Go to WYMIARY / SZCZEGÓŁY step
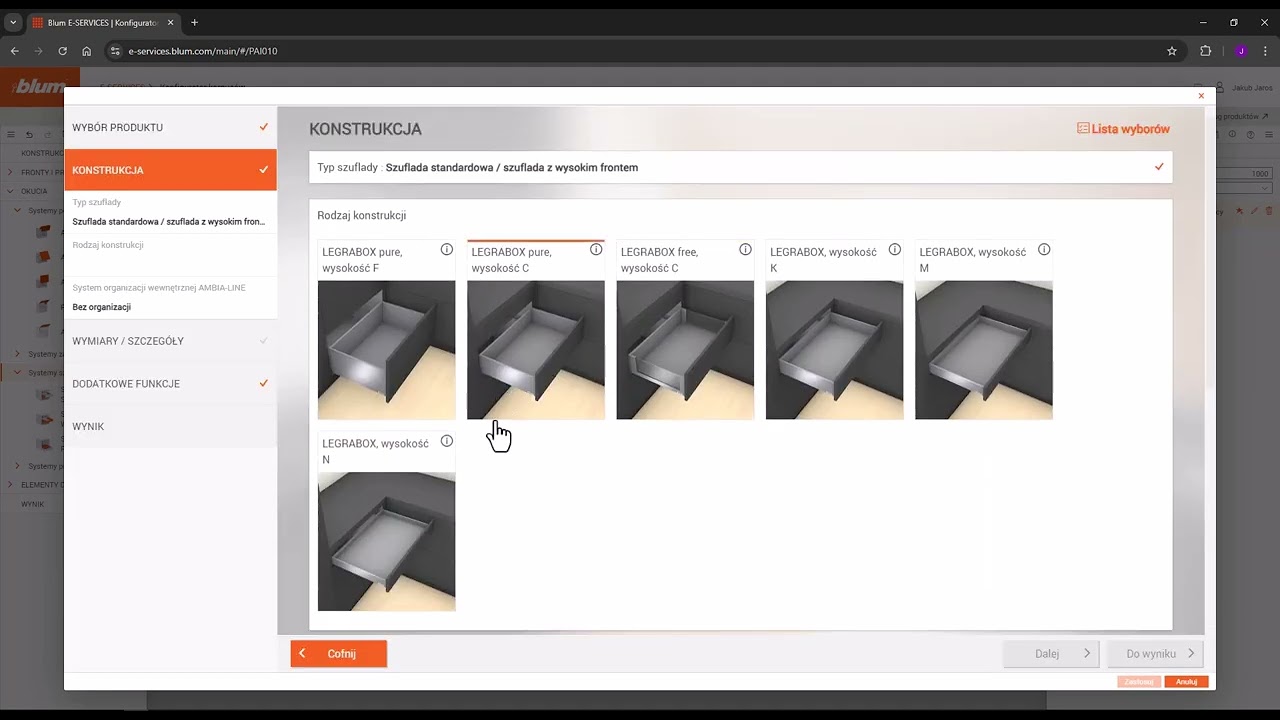This screenshot has width=1280, height=720. pyautogui.click(x=170, y=341)
